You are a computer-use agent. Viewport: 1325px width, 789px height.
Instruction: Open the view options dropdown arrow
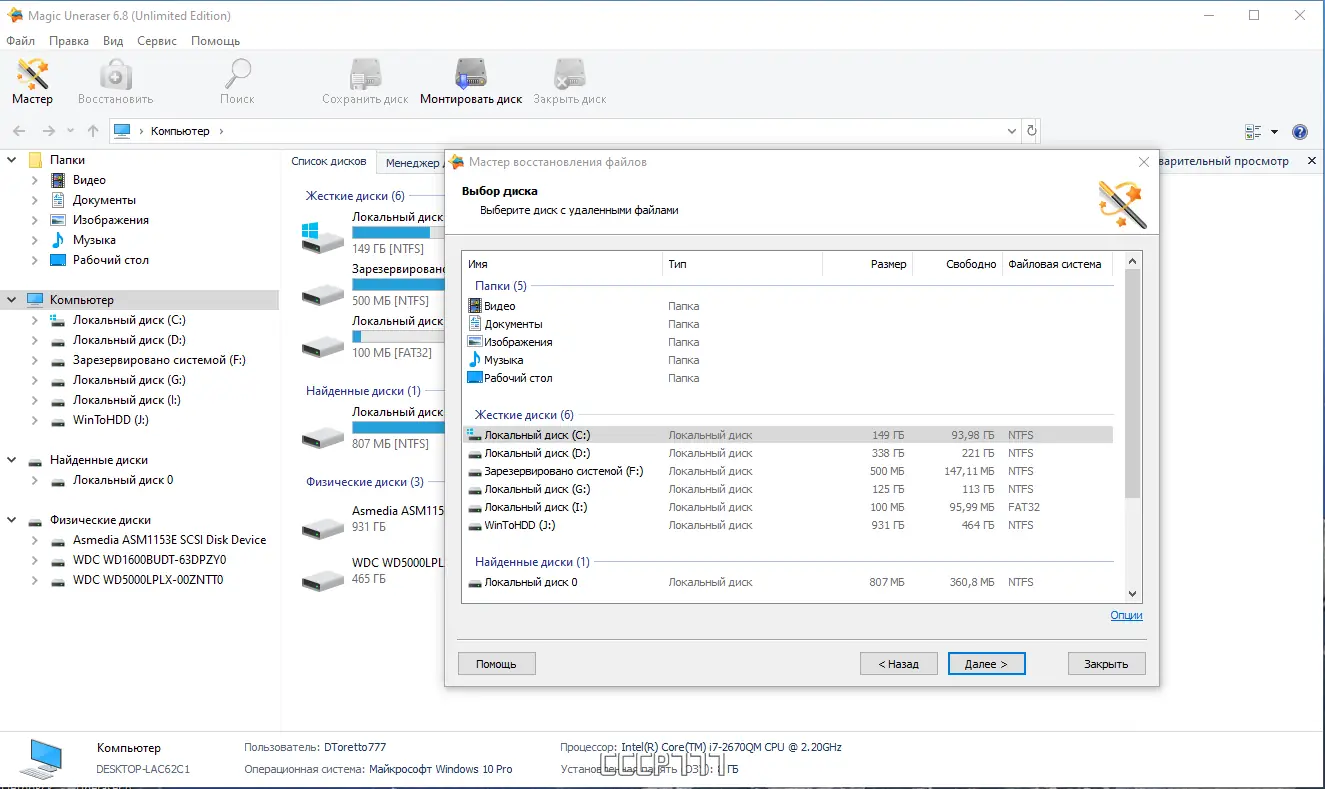pyautogui.click(x=1274, y=132)
